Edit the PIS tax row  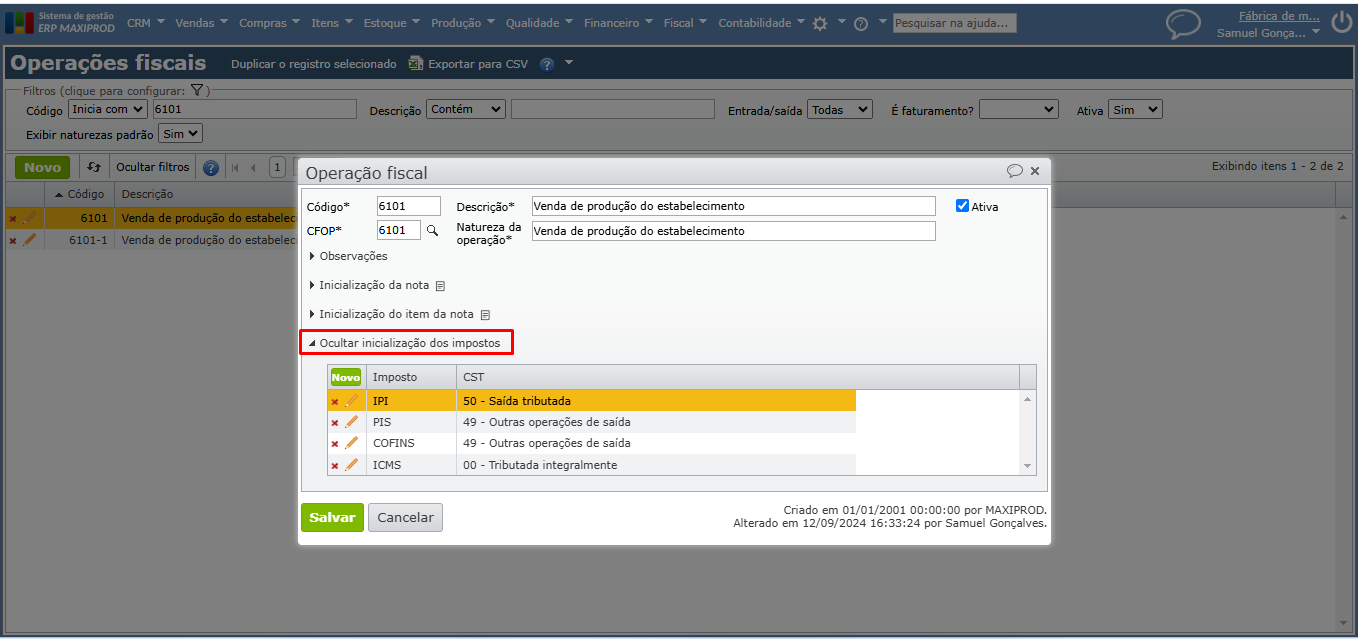351,422
